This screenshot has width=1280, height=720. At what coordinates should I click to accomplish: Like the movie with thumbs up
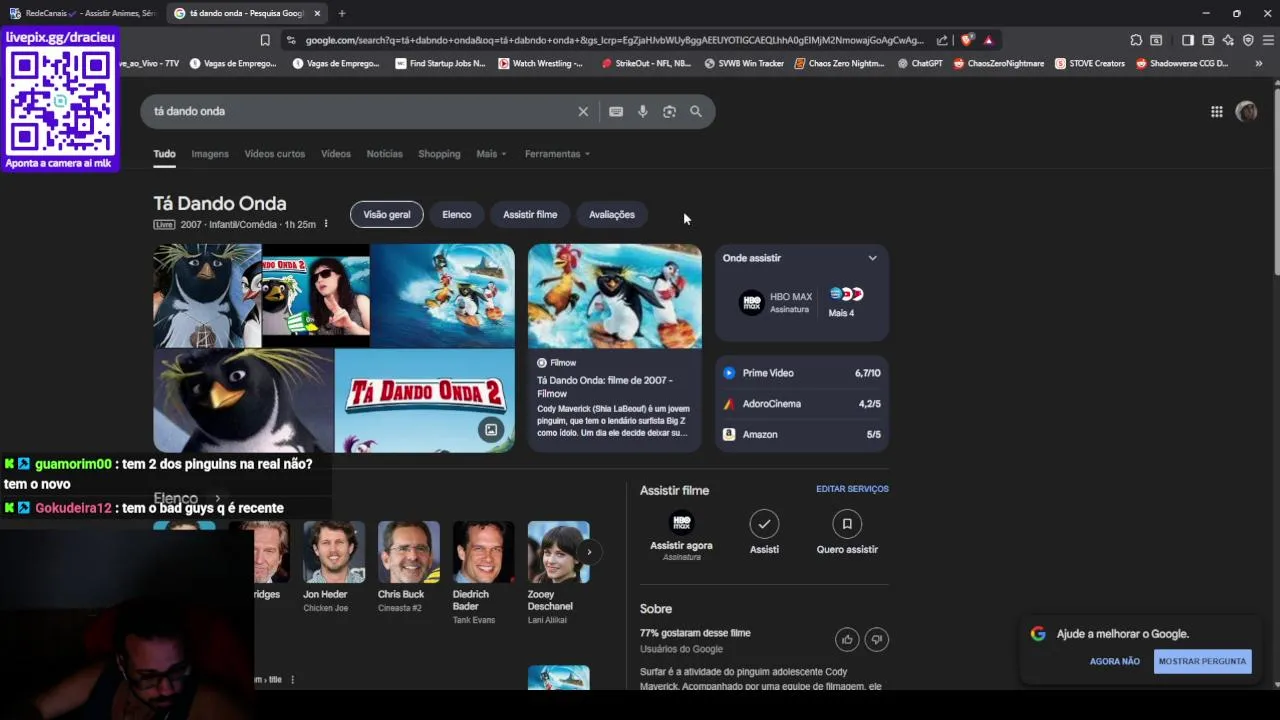tap(847, 640)
